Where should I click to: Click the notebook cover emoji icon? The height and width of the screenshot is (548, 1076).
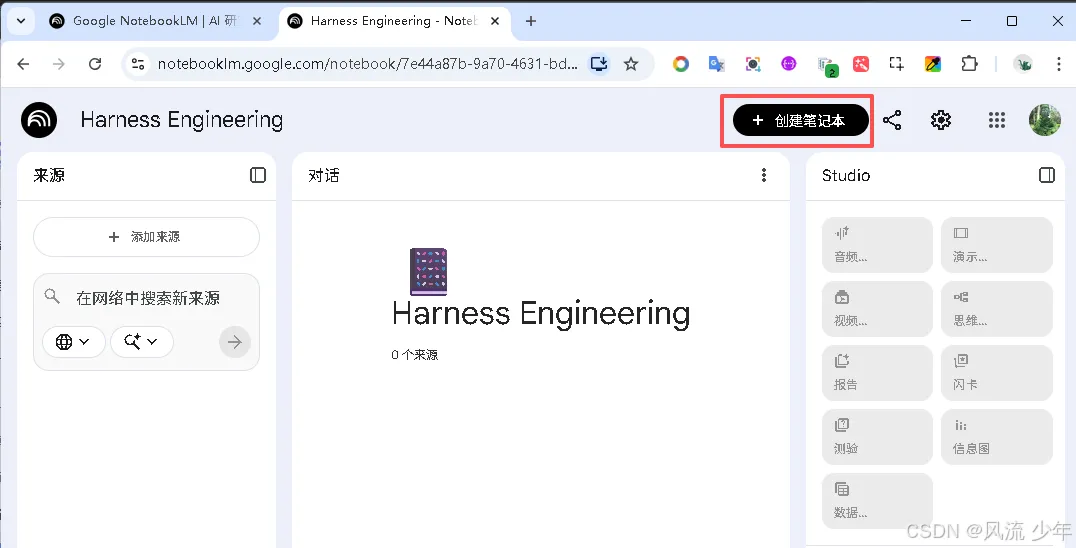(428, 272)
